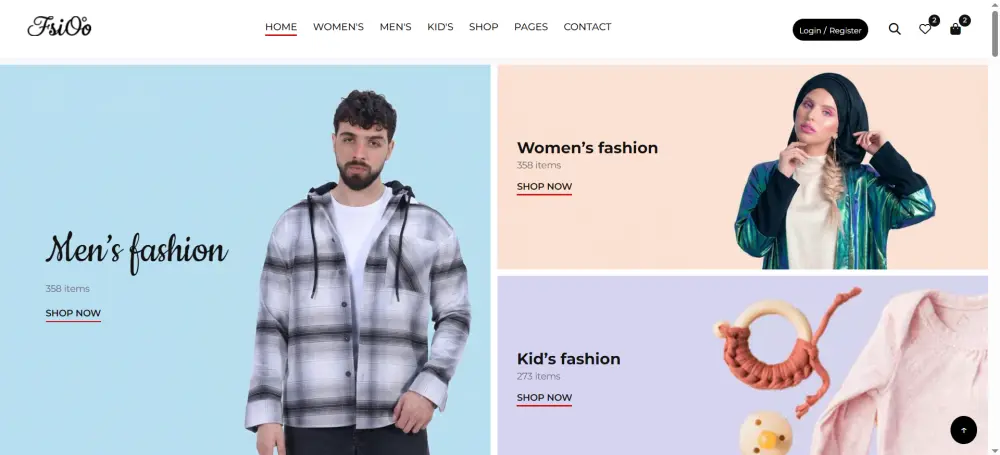Open the Men's menu item
This screenshot has width=1000, height=455.
point(395,27)
